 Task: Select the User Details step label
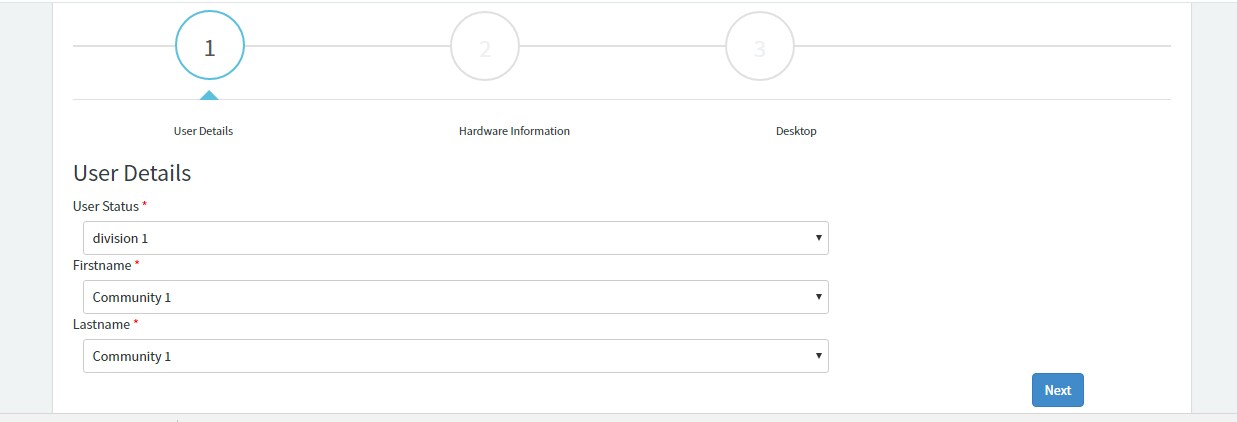point(204,131)
